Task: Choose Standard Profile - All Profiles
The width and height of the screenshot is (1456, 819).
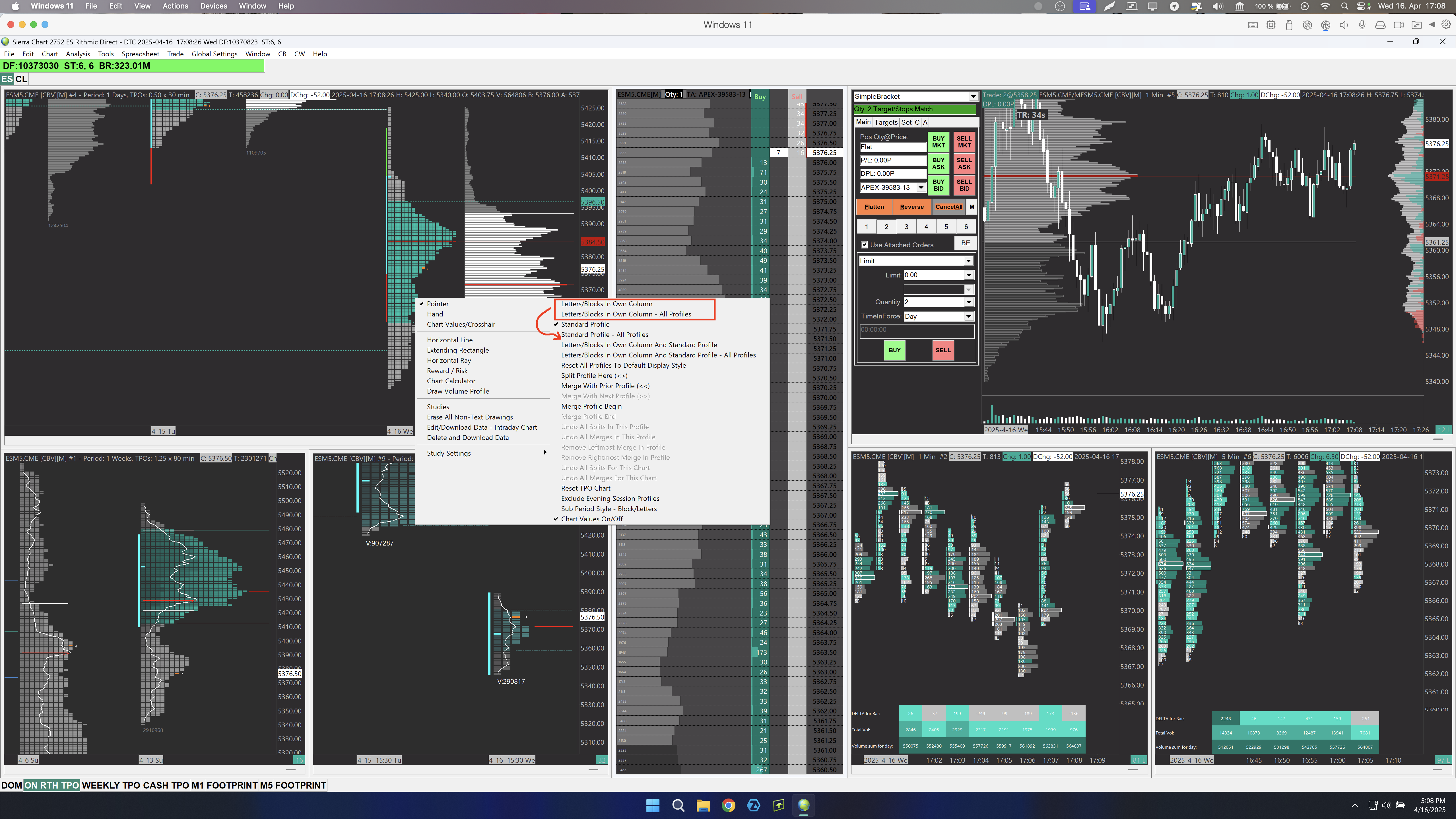Action: tap(604, 335)
